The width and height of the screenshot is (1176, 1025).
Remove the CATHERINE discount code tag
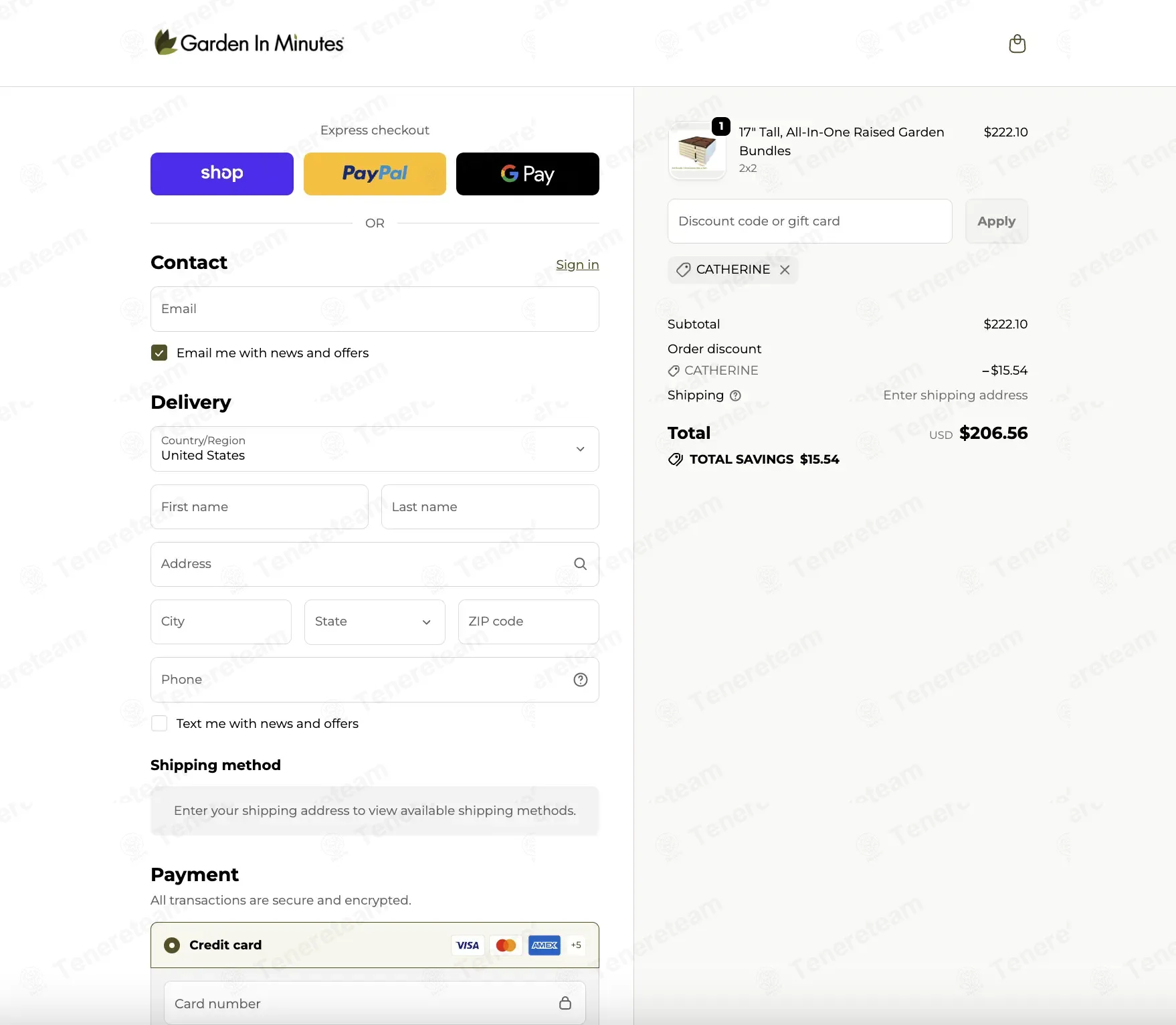point(785,270)
